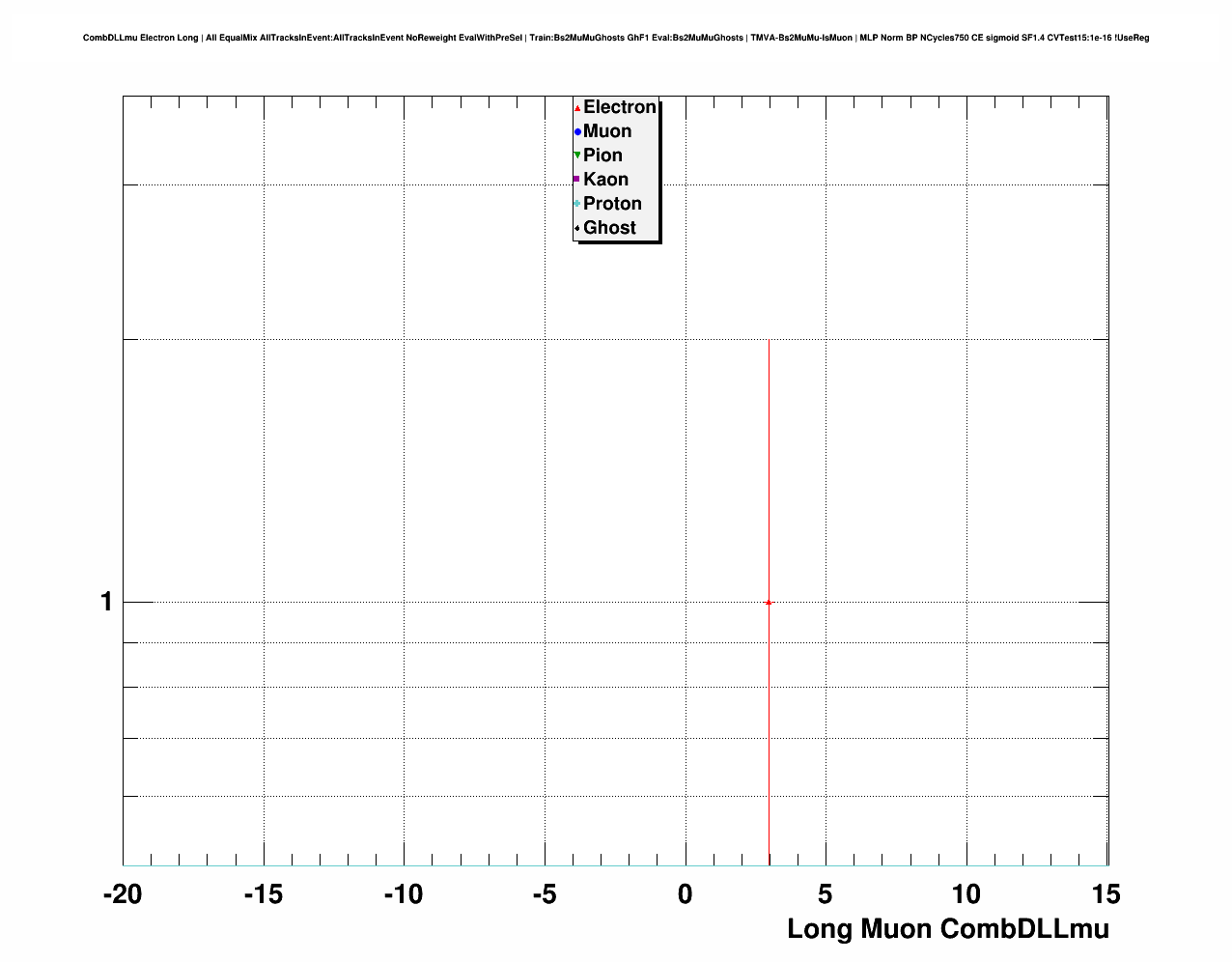Click the black Ghost marker in legend
The width and height of the screenshot is (1232, 962).
(x=577, y=228)
